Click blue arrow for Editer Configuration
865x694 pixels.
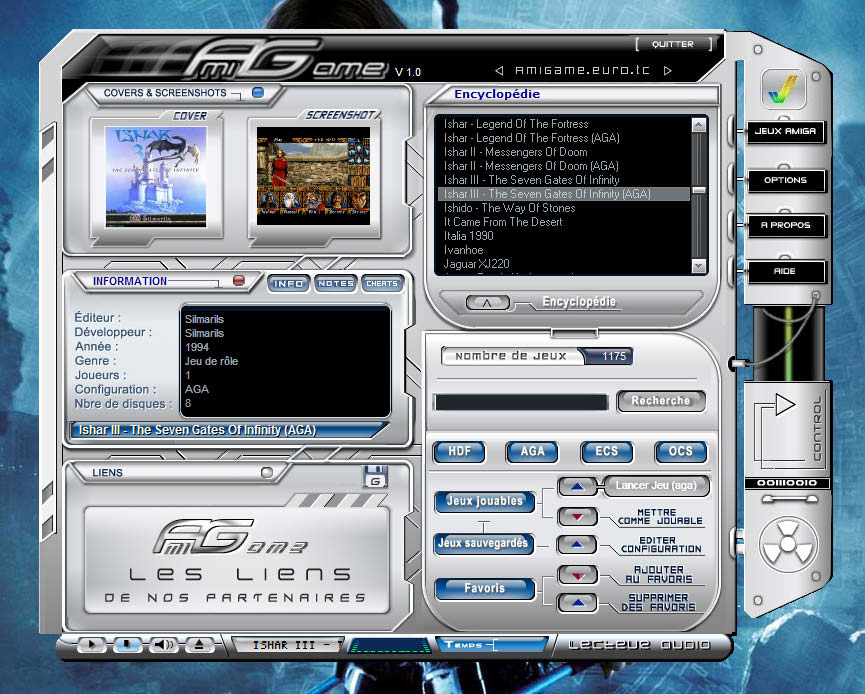pos(577,544)
